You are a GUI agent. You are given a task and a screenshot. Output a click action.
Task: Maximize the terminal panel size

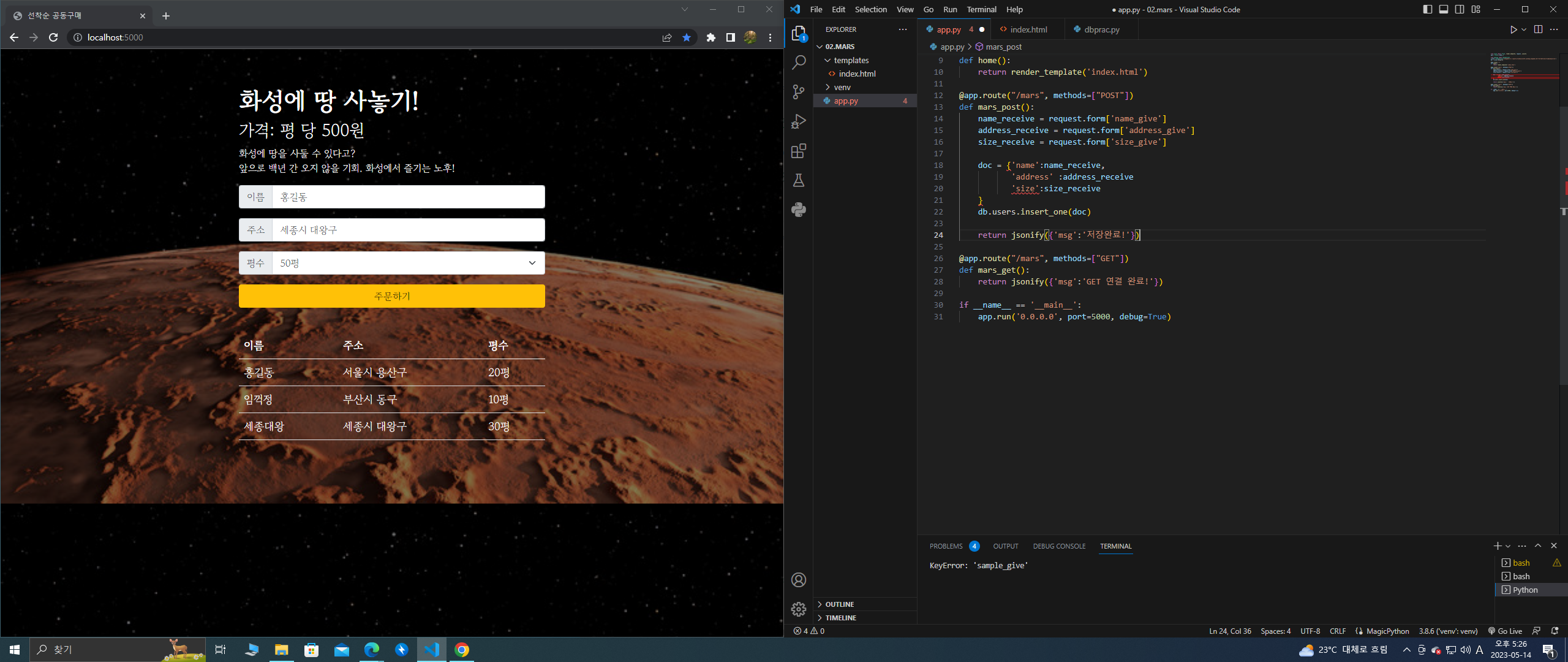click(1537, 546)
